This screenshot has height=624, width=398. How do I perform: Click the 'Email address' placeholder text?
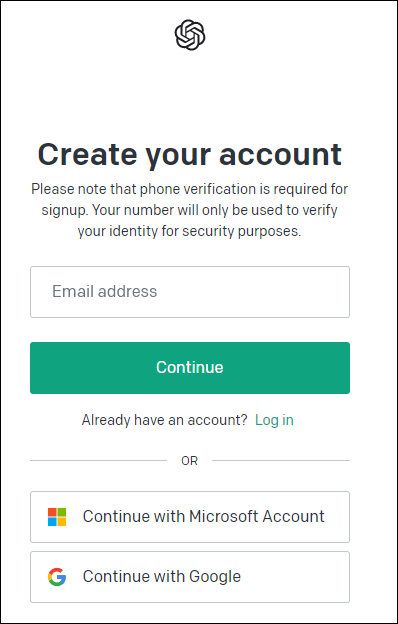tap(105, 291)
